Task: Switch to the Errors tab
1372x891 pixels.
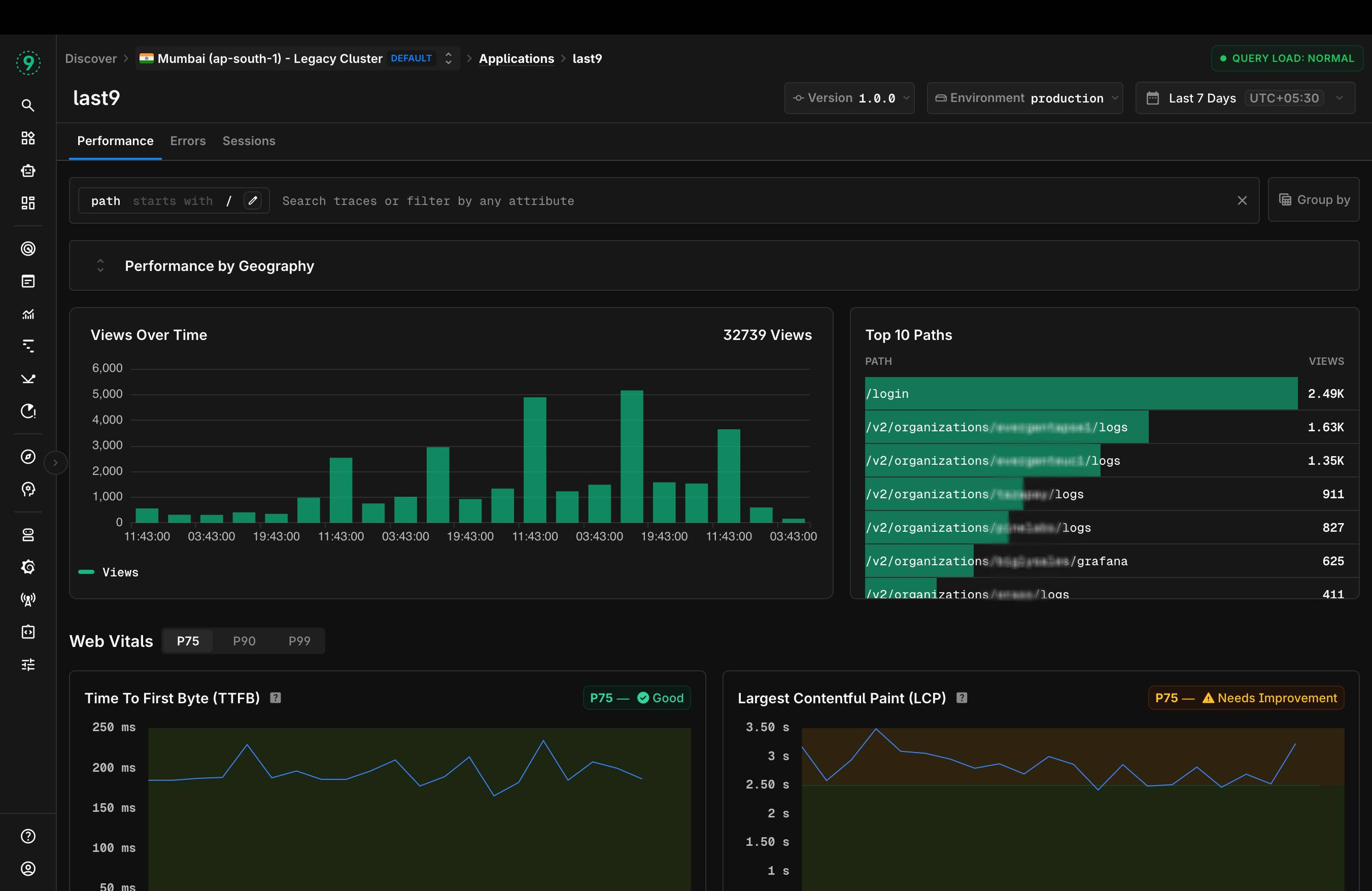Action: tap(187, 141)
